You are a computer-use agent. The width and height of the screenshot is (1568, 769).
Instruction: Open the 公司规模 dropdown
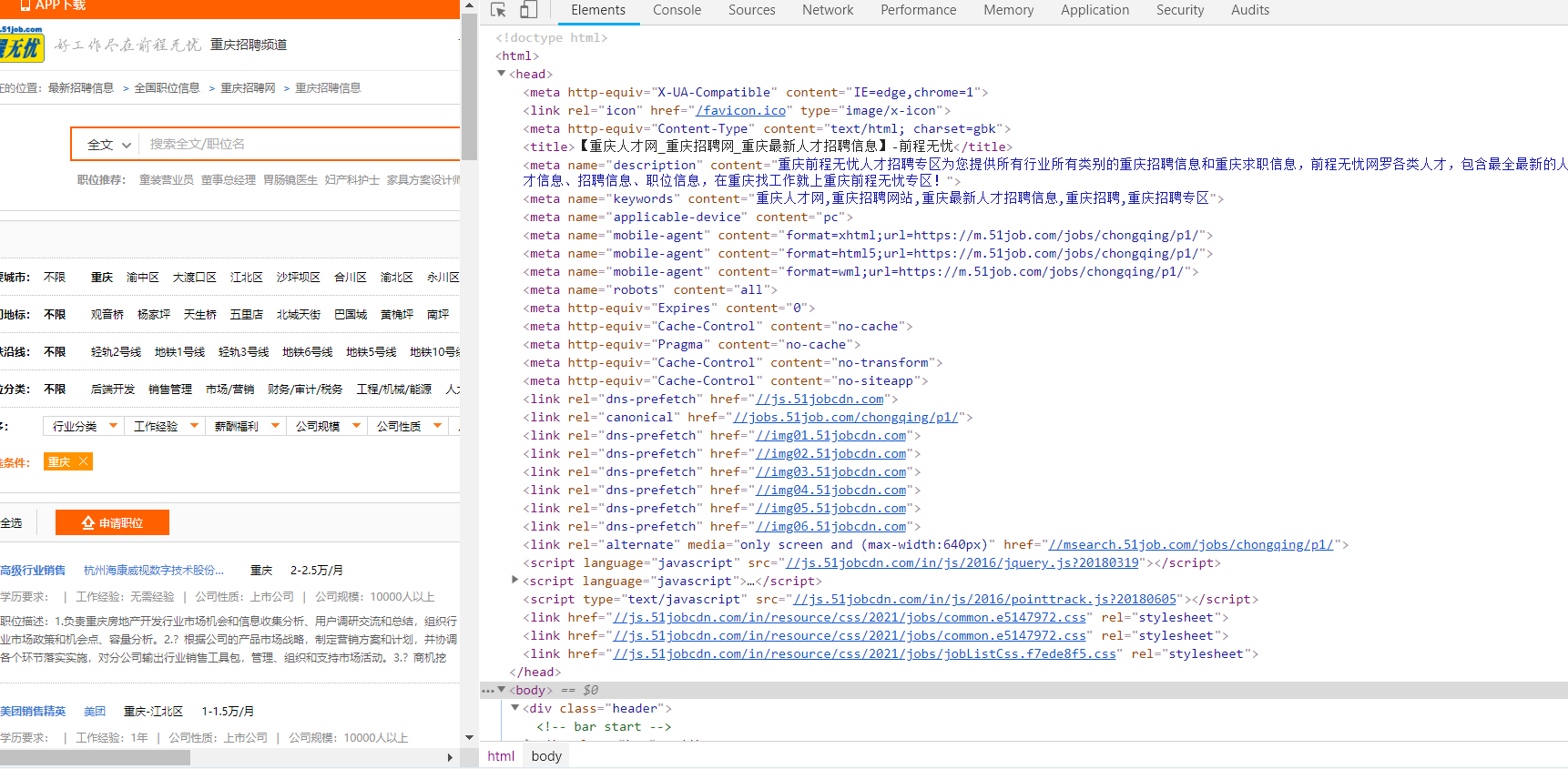[x=327, y=426]
